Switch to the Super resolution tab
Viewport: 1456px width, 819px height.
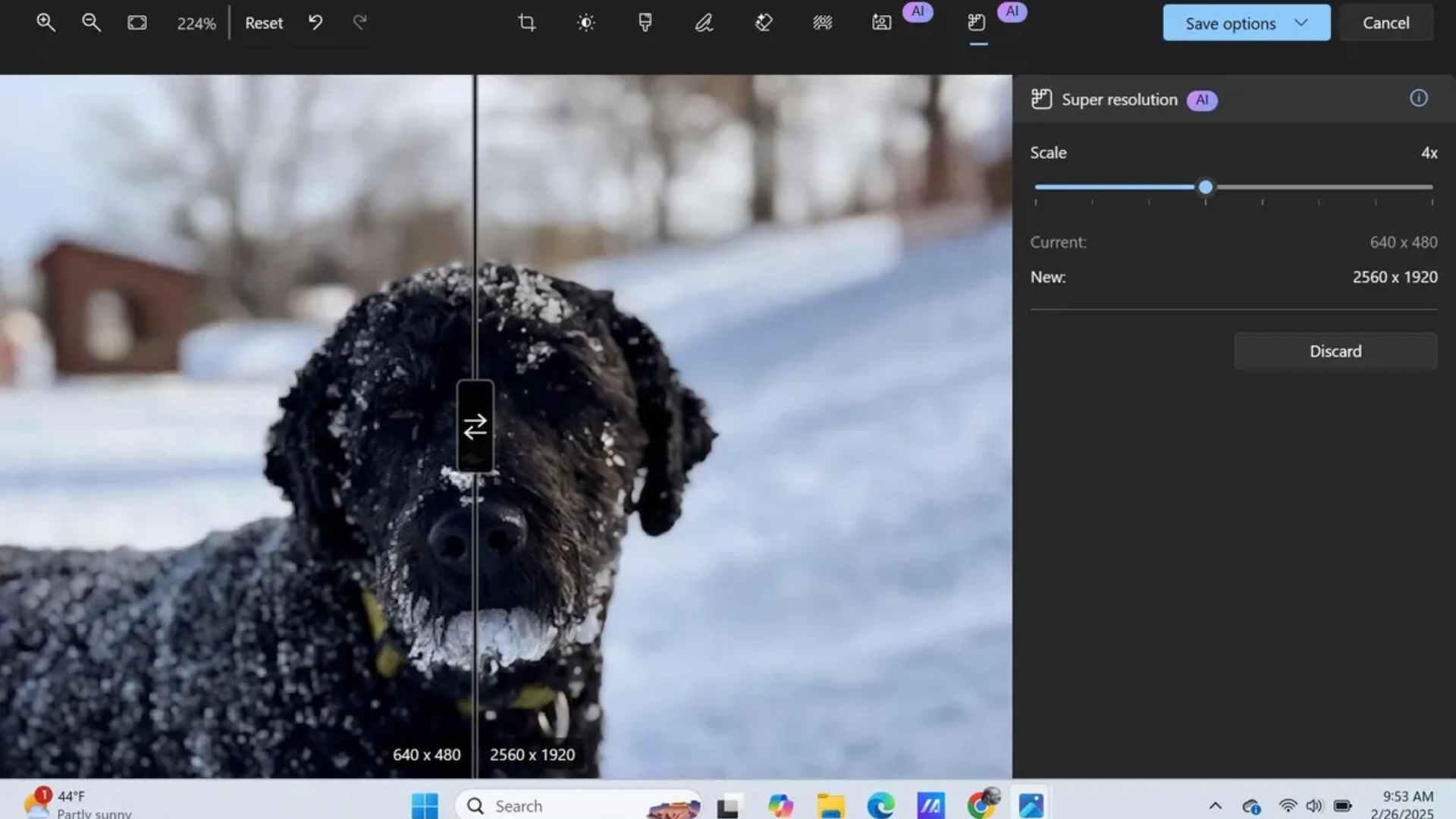pyautogui.click(x=977, y=23)
